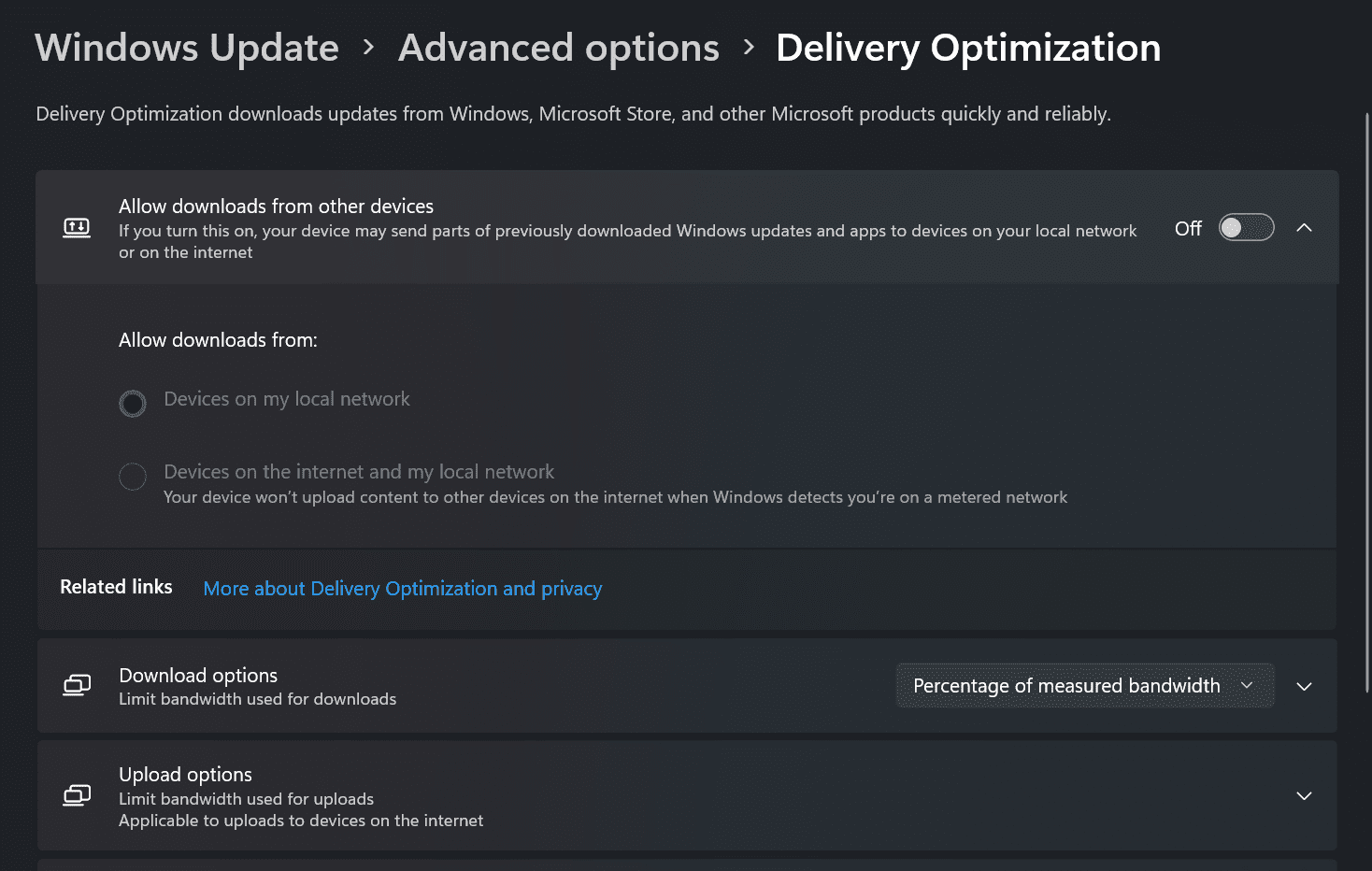Expand the Download options section chevron
The height and width of the screenshot is (871, 1372).
1304,686
